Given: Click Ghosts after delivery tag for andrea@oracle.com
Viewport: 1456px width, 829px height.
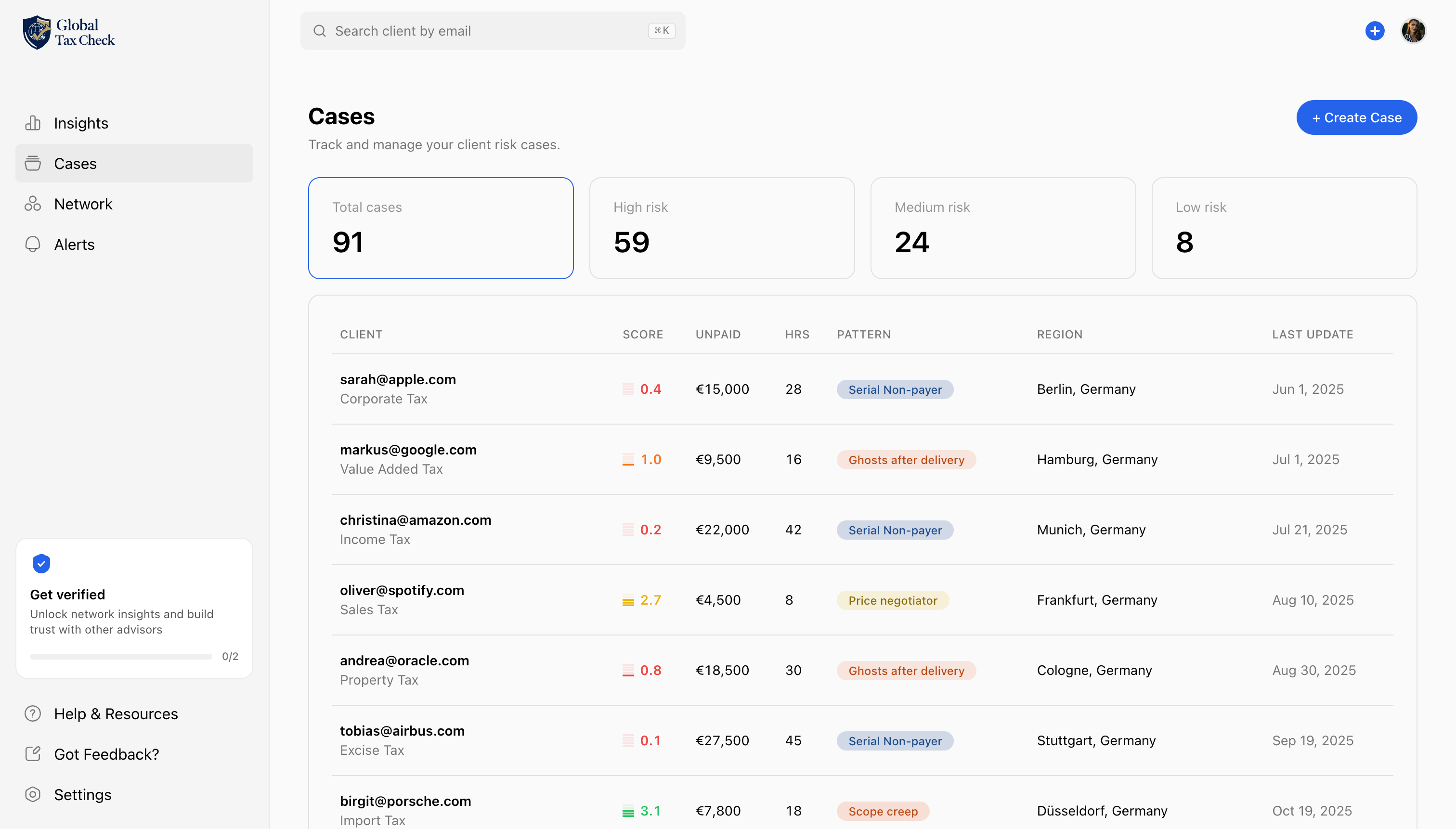Looking at the screenshot, I should (906, 671).
